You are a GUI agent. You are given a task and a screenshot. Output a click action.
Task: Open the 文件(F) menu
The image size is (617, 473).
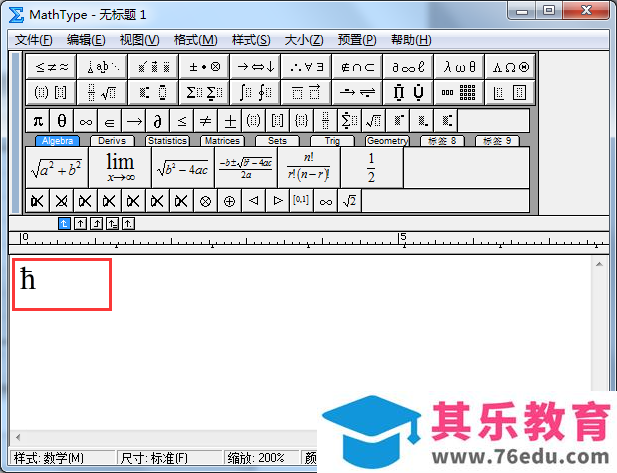[x=34, y=40]
